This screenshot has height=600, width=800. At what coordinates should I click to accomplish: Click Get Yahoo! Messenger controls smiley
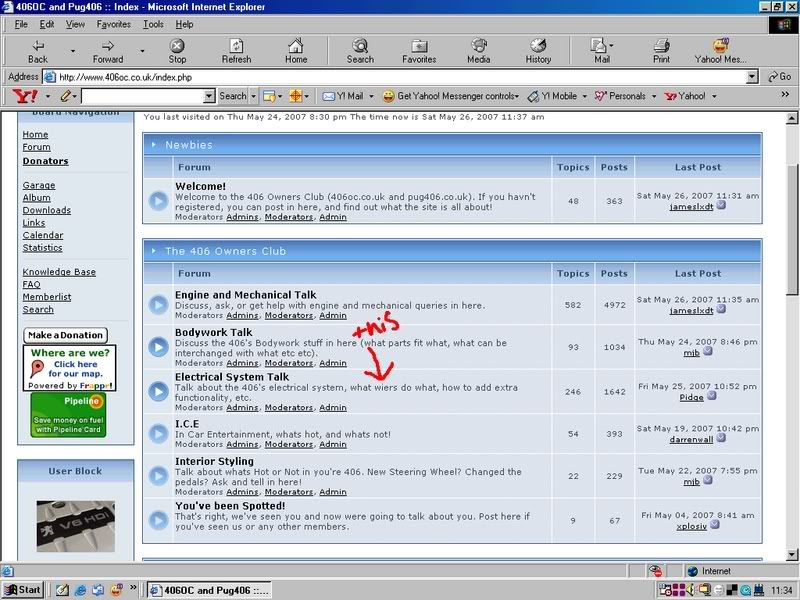[388, 95]
